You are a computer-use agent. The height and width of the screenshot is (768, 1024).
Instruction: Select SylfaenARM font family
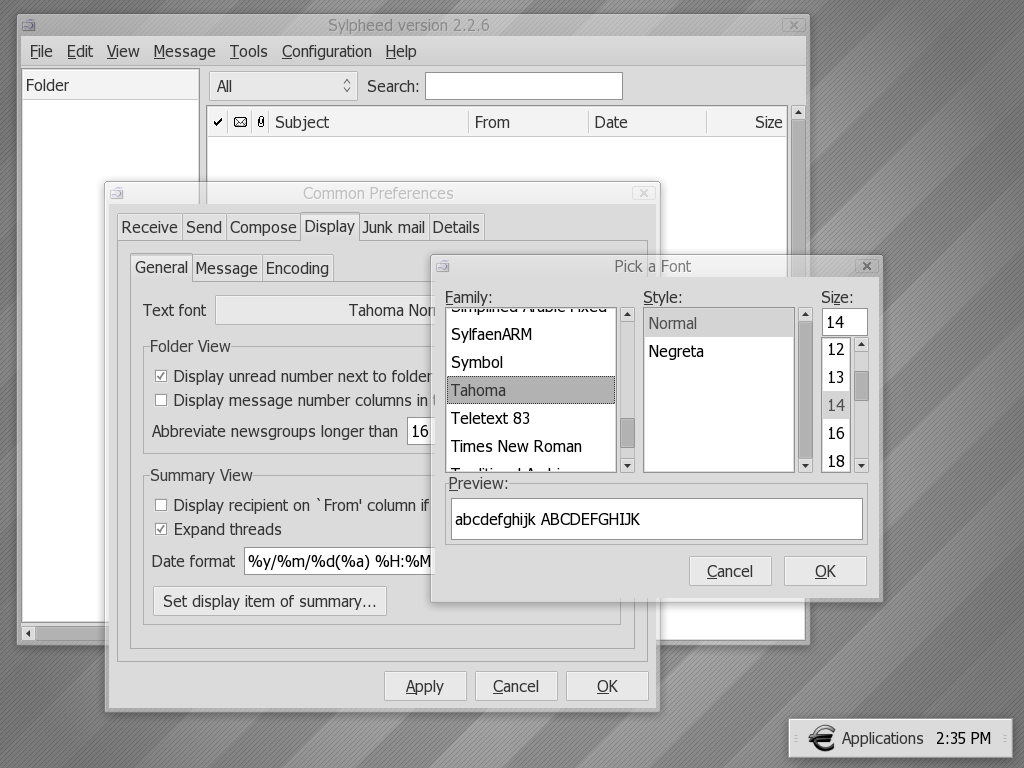[x=530, y=334]
